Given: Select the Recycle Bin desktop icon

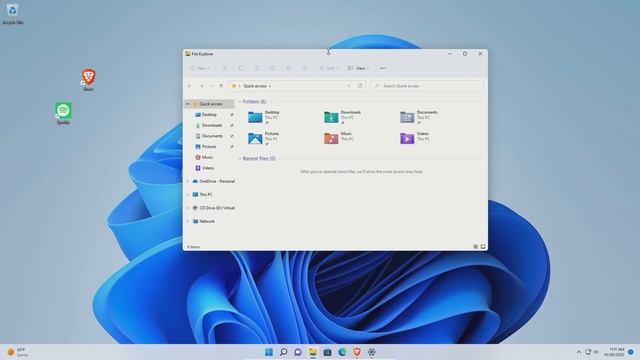Looking at the screenshot, I should click(13, 13).
